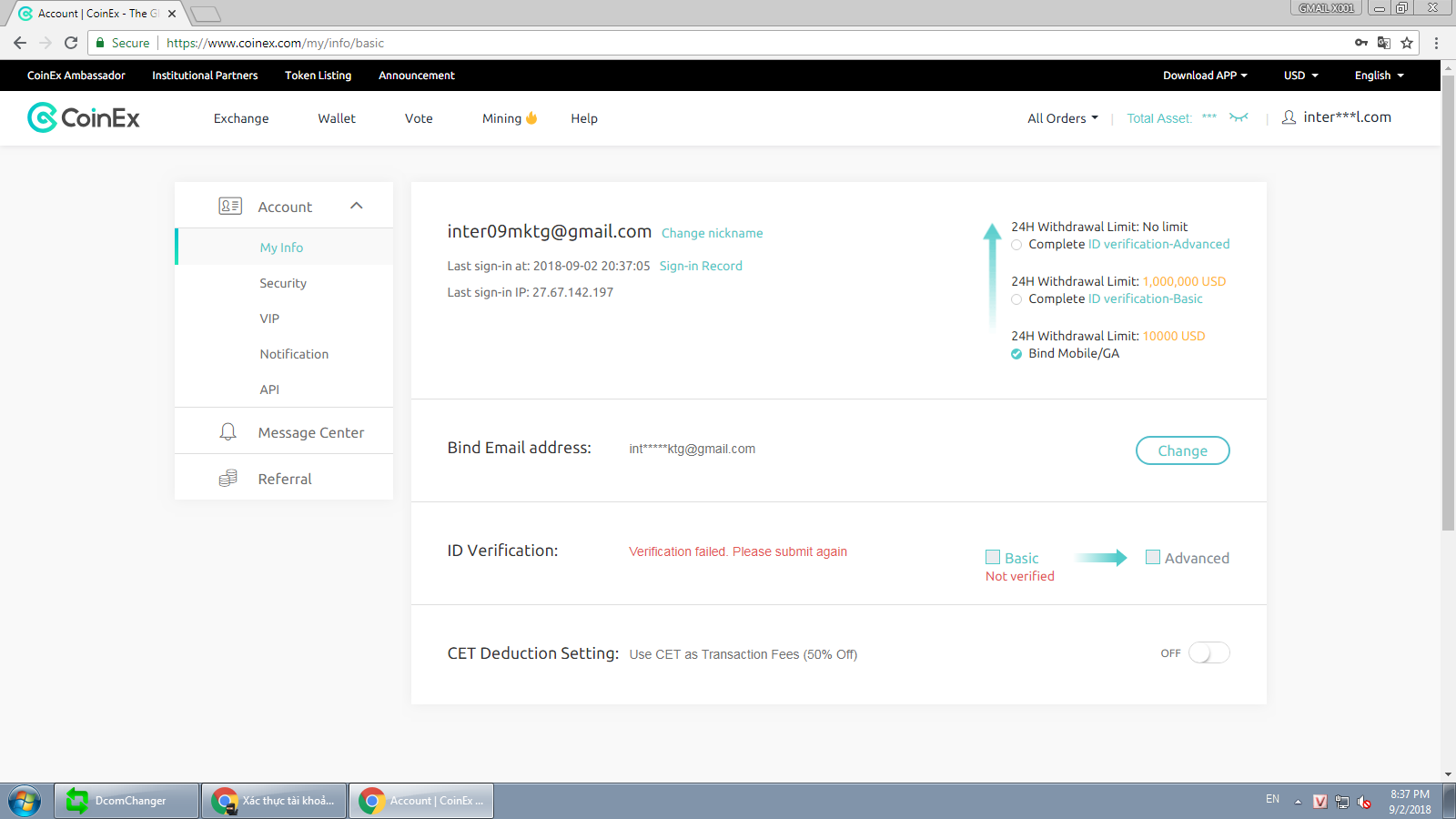Screen dimensions: 1456x819
Task: Select the ID verification-Advanced radio circle
Action: [x=1016, y=245]
